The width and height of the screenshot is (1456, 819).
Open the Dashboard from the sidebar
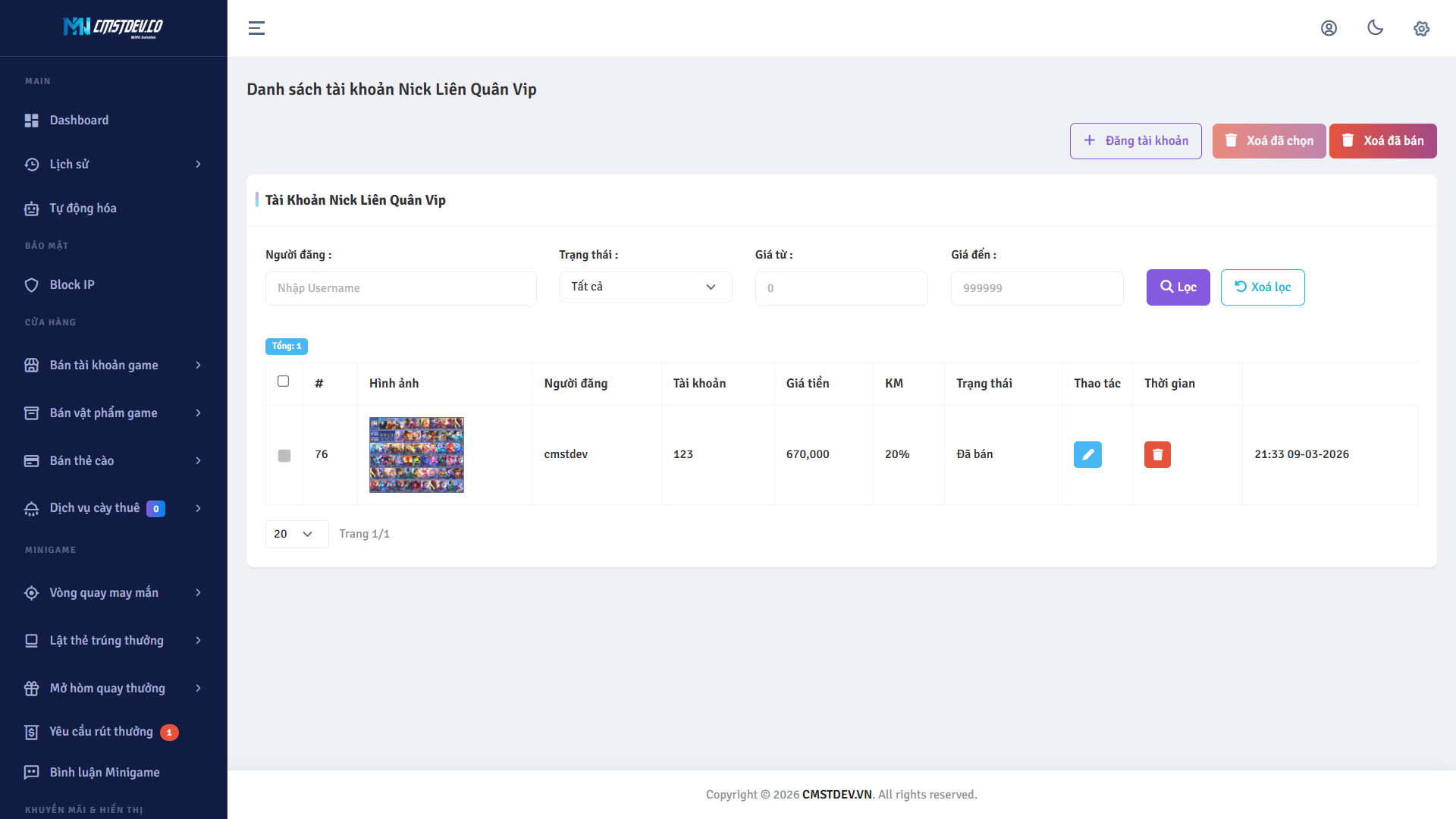tap(79, 120)
